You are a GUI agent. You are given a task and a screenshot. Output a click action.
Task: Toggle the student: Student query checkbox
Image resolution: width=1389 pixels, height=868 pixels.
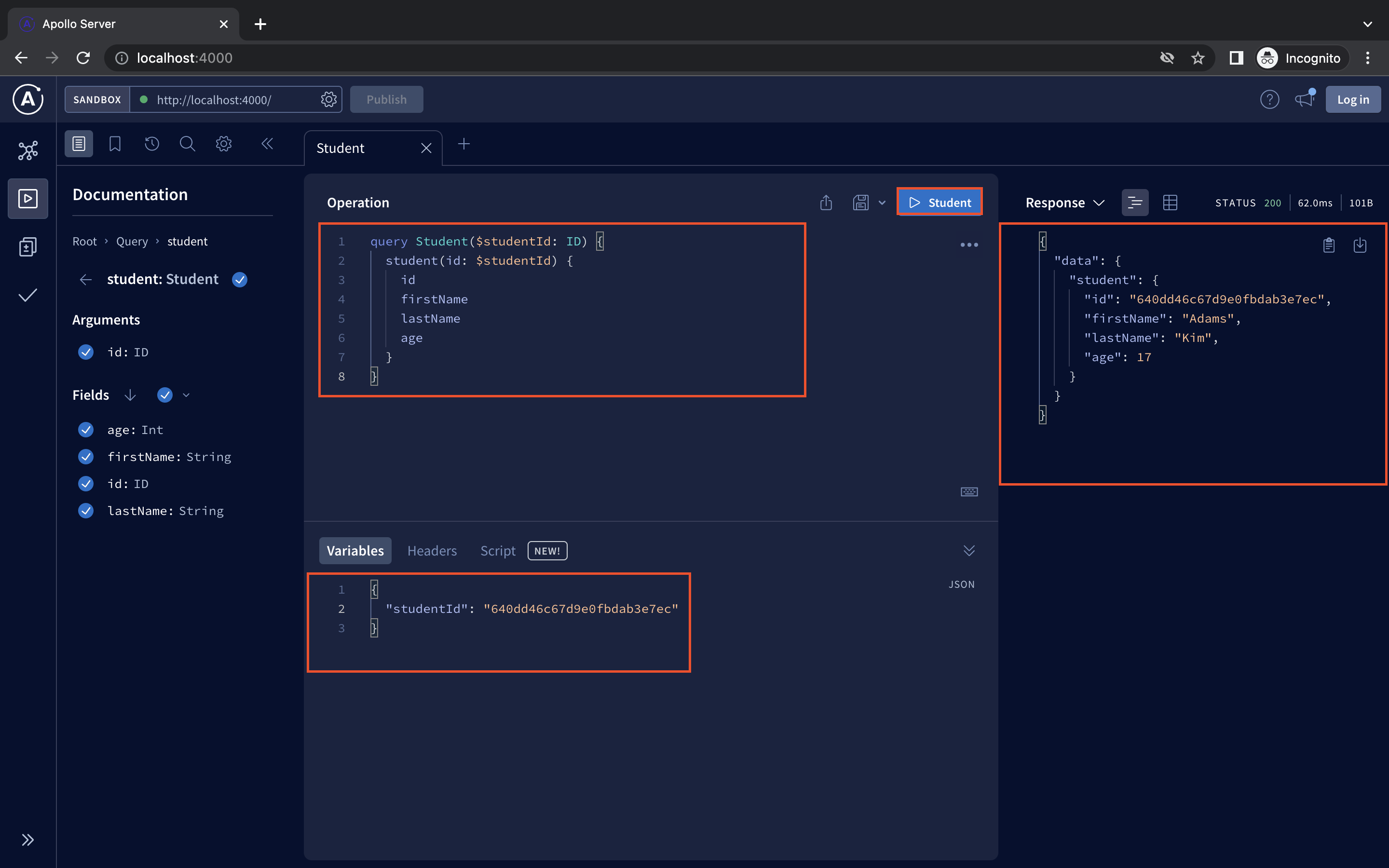tap(239, 280)
